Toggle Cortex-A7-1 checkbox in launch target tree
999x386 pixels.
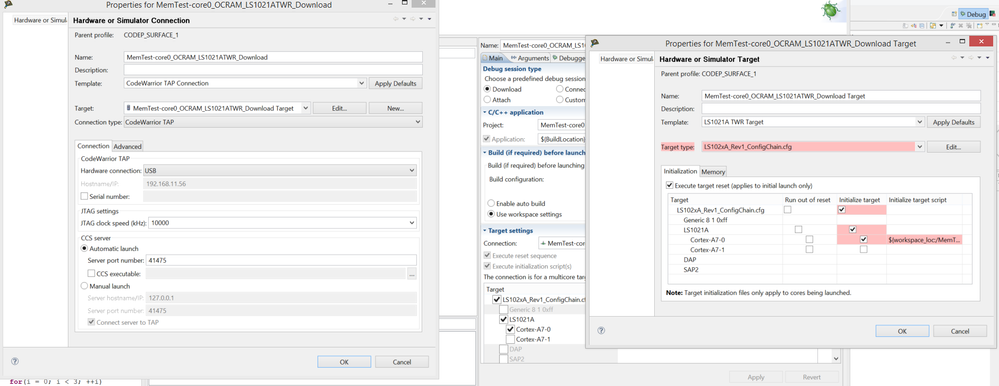[x=510, y=340]
